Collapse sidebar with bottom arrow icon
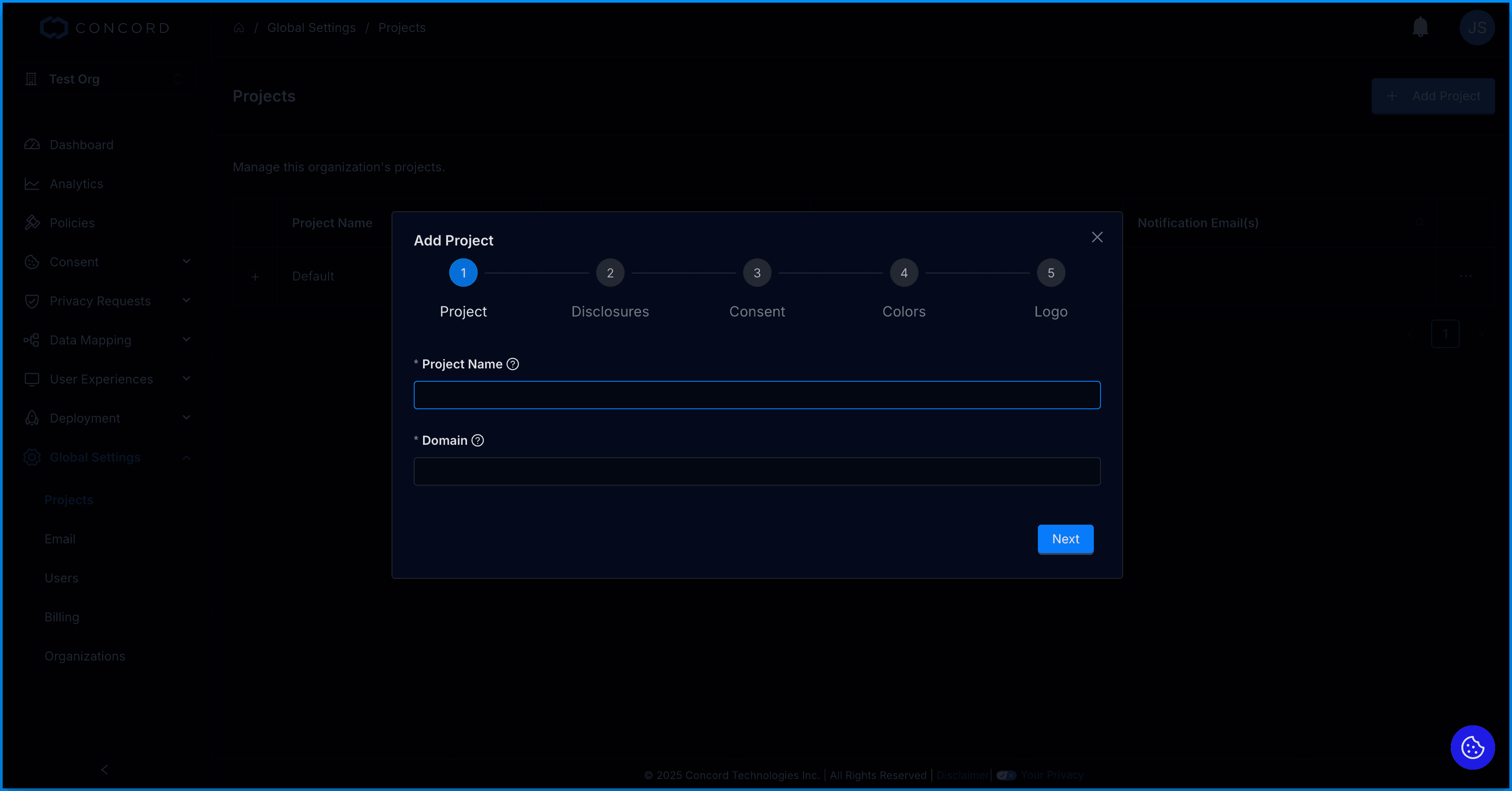 click(x=104, y=769)
